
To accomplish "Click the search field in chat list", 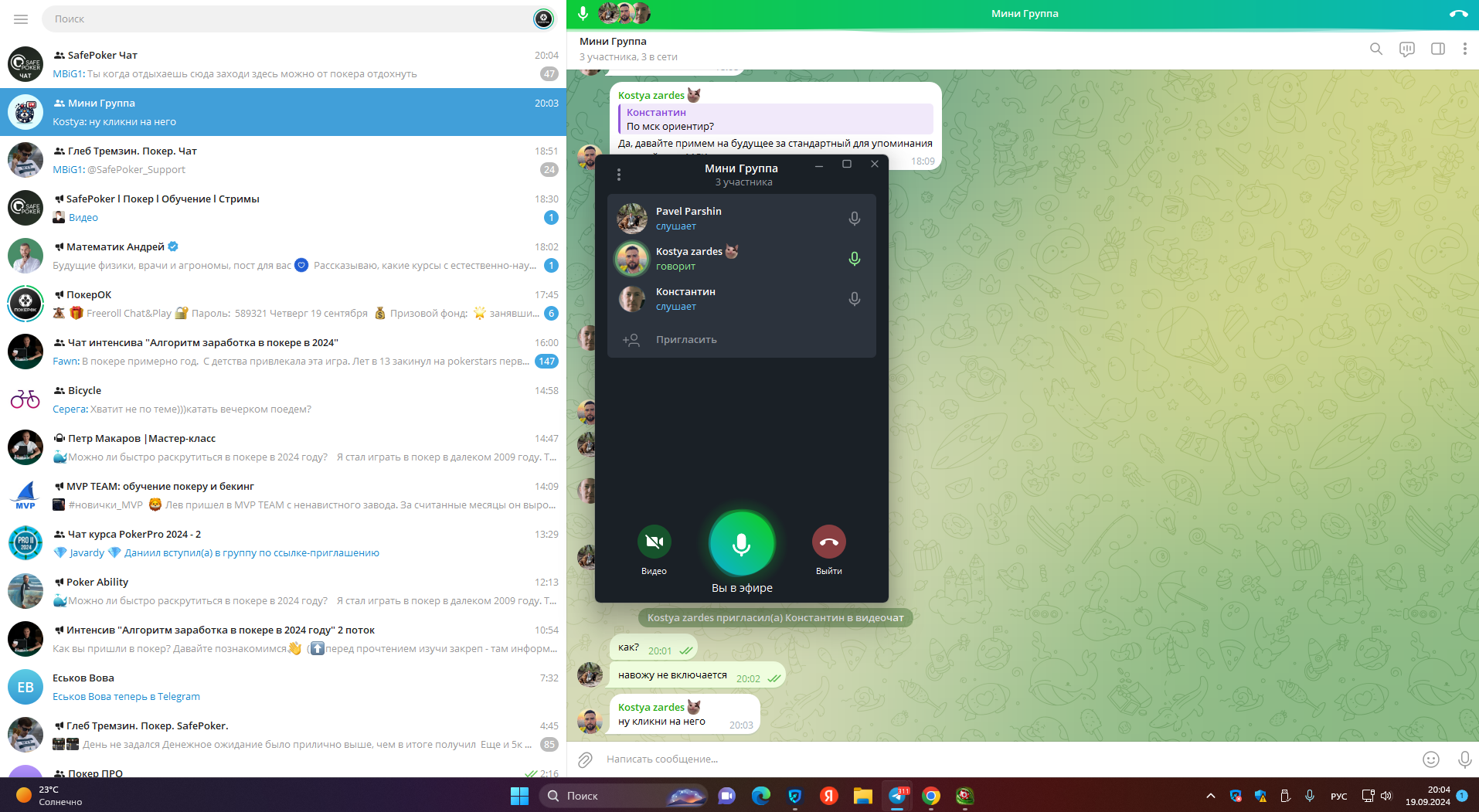I will coord(286,19).
